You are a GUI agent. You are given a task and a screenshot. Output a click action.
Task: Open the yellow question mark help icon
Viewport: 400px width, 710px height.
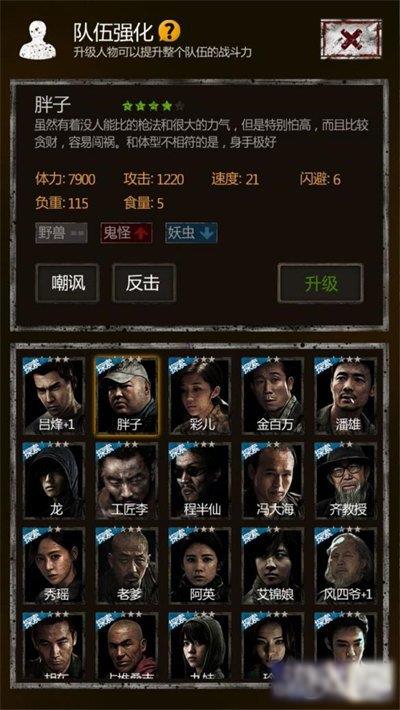tap(169, 32)
